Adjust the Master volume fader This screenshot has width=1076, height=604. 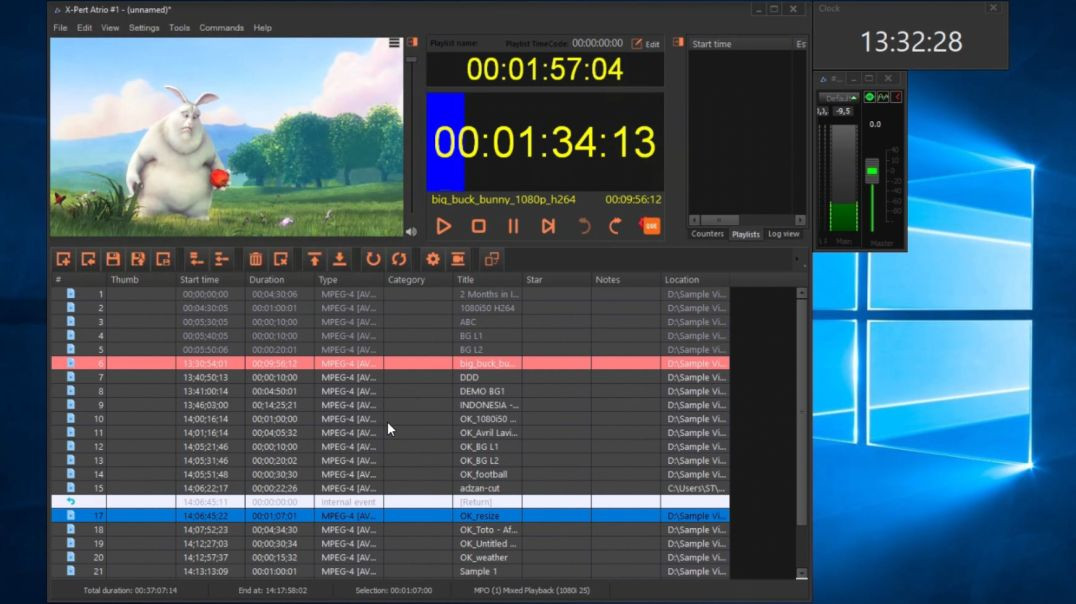coord(872,171)
